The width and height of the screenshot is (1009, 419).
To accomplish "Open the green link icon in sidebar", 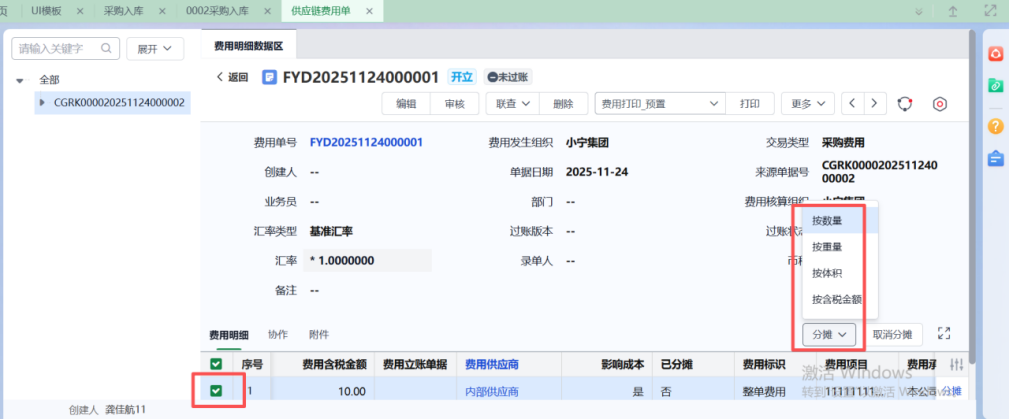I will [995, 86].
